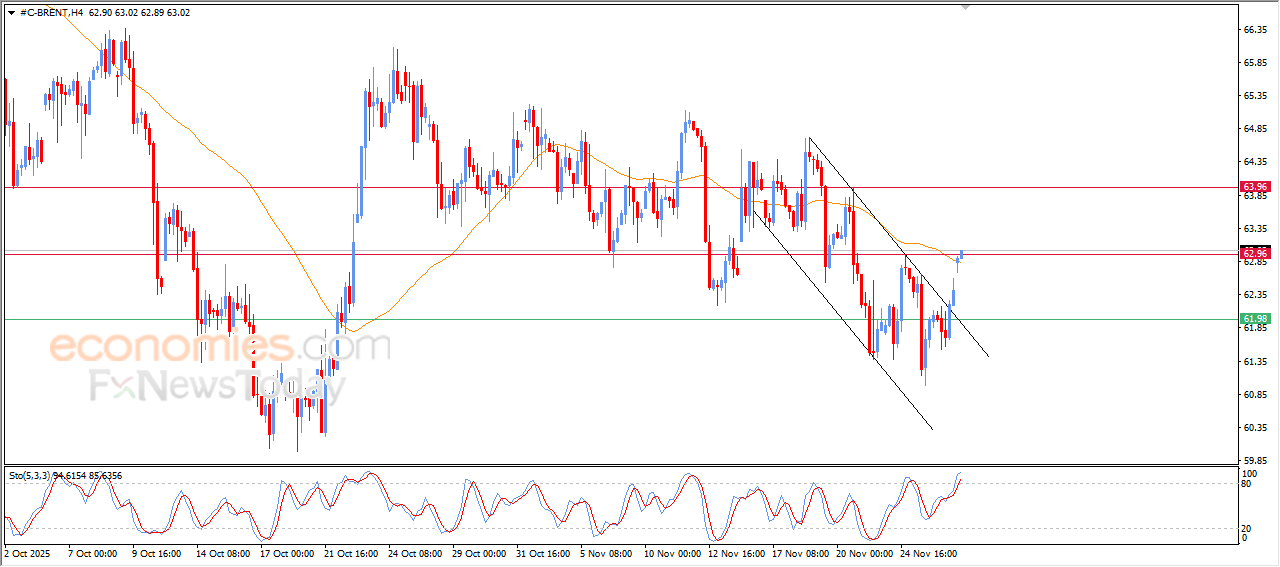Select the red 63.96 price level tag

[1255, 187]
